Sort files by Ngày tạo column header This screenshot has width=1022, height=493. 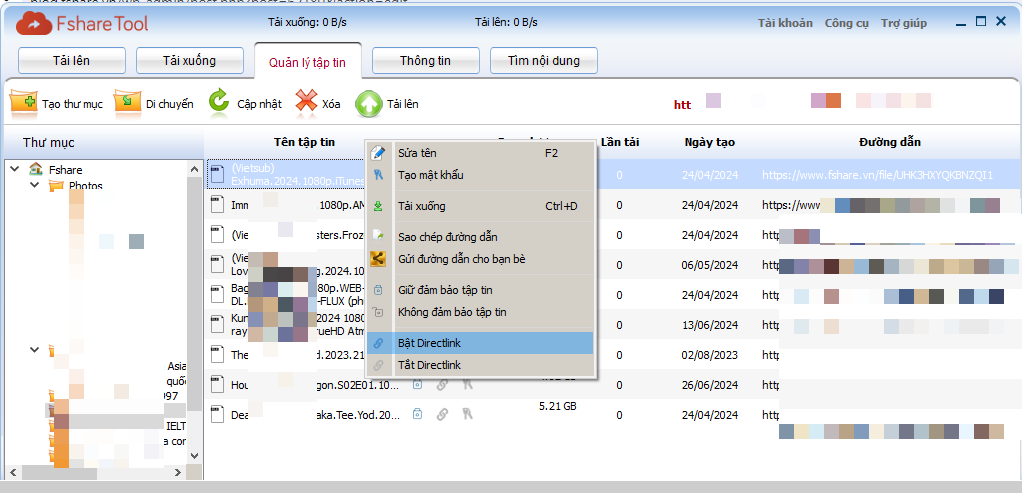point(709,142)
